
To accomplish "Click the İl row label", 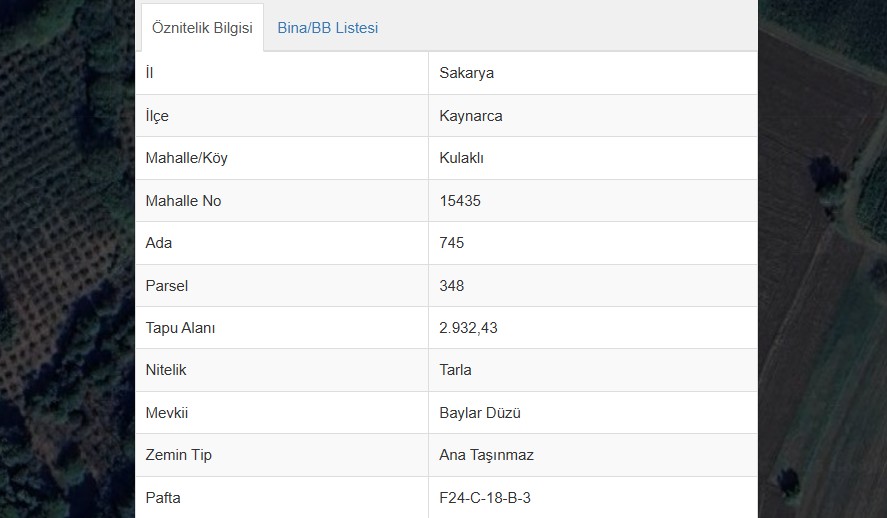I will pyautogui.click(x=149, y=73).
